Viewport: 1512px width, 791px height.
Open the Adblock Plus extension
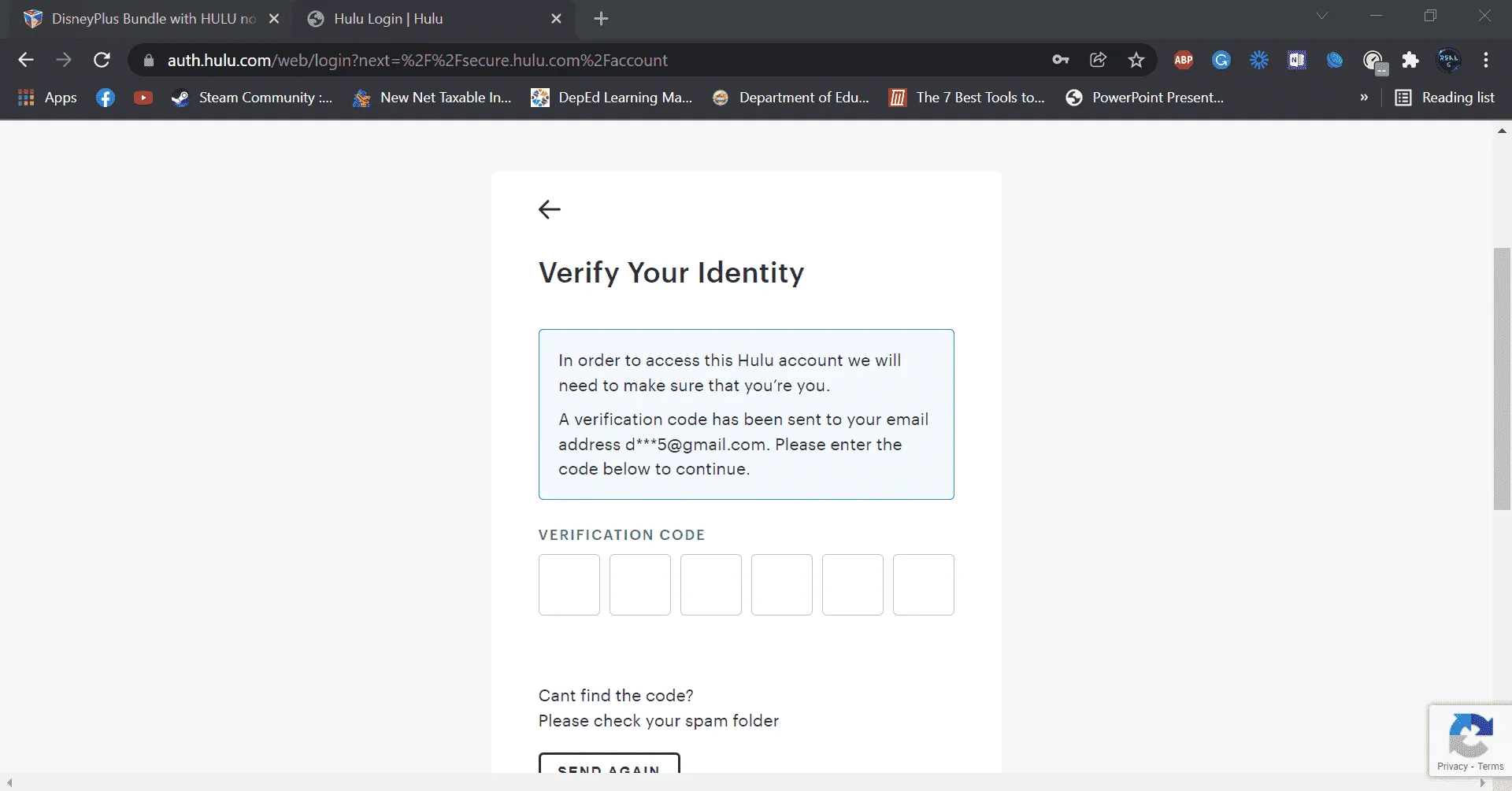1184,60
